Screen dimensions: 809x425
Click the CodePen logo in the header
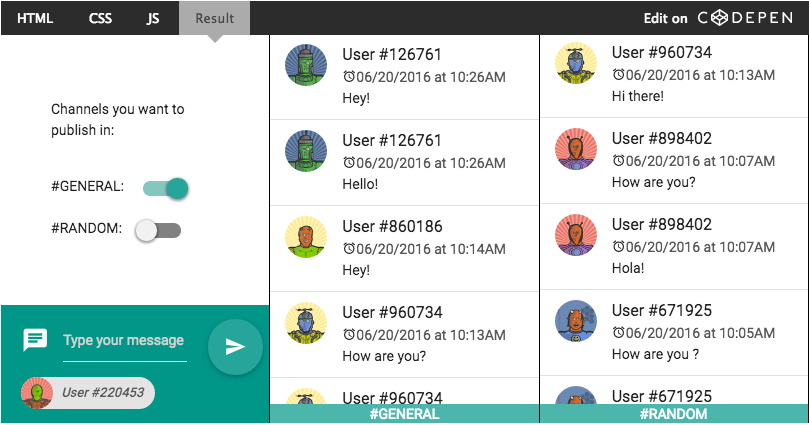click(x=746, y=18)
